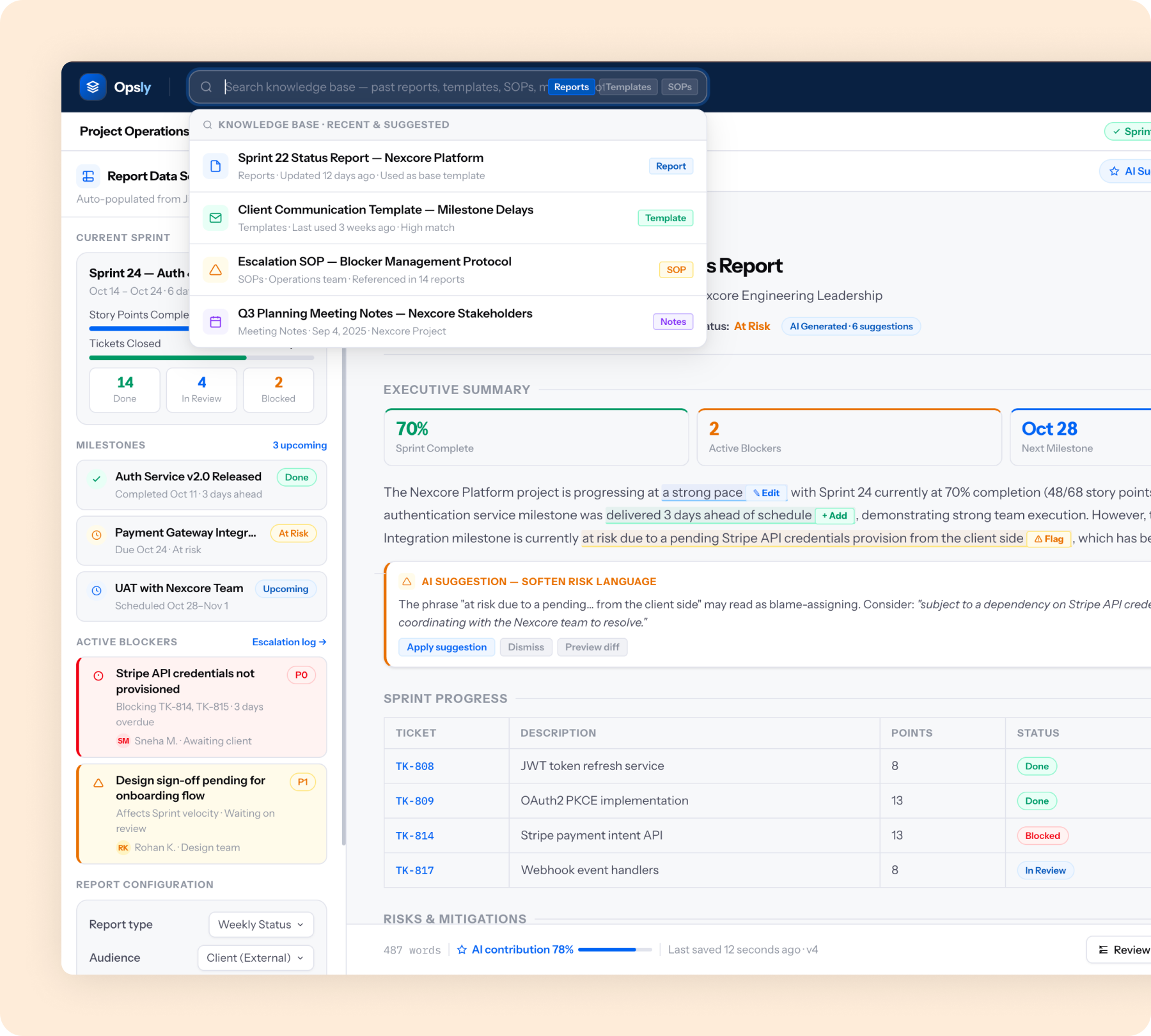
Task: Click the + Add chip in summary
Action: point(834,515)
